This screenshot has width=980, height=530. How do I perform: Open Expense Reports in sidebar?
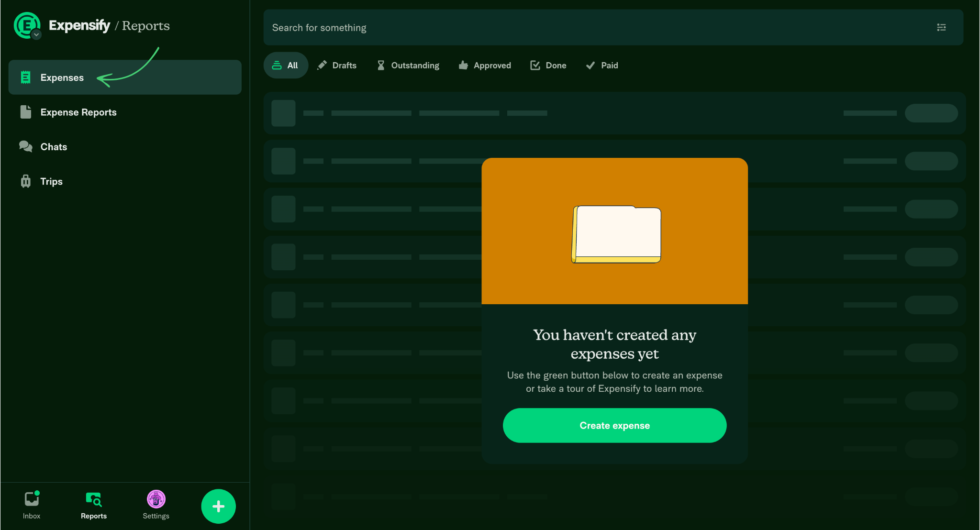click(78, 112)
